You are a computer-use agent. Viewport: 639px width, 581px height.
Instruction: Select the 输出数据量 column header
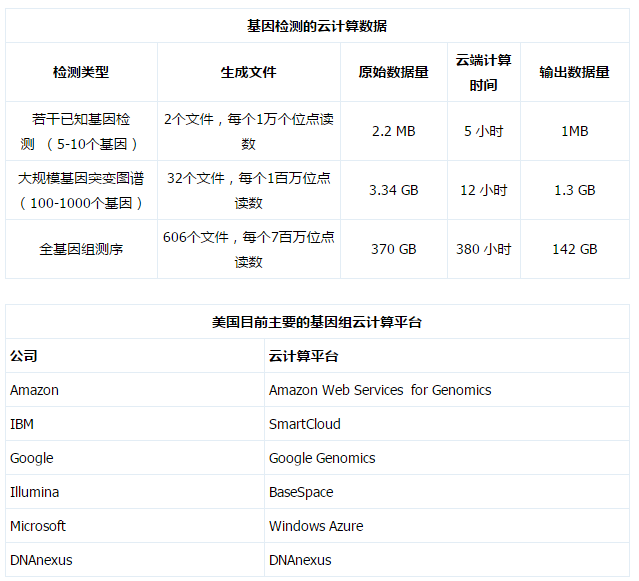(575, 72)
